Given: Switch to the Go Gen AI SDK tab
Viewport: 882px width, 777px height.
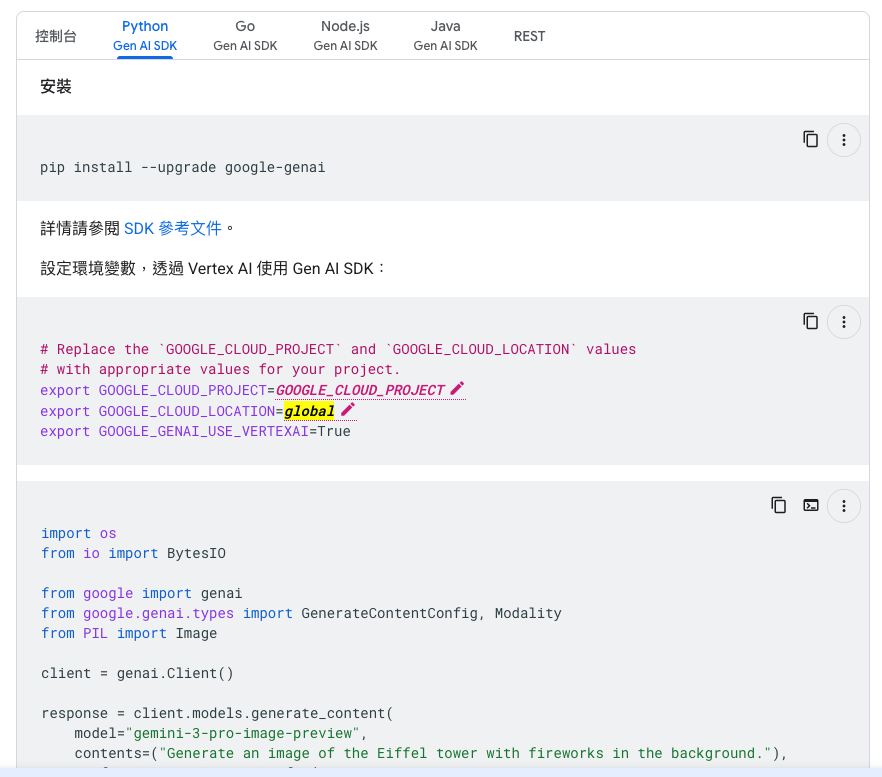Looking at the screenshot, I should [245, 35].
